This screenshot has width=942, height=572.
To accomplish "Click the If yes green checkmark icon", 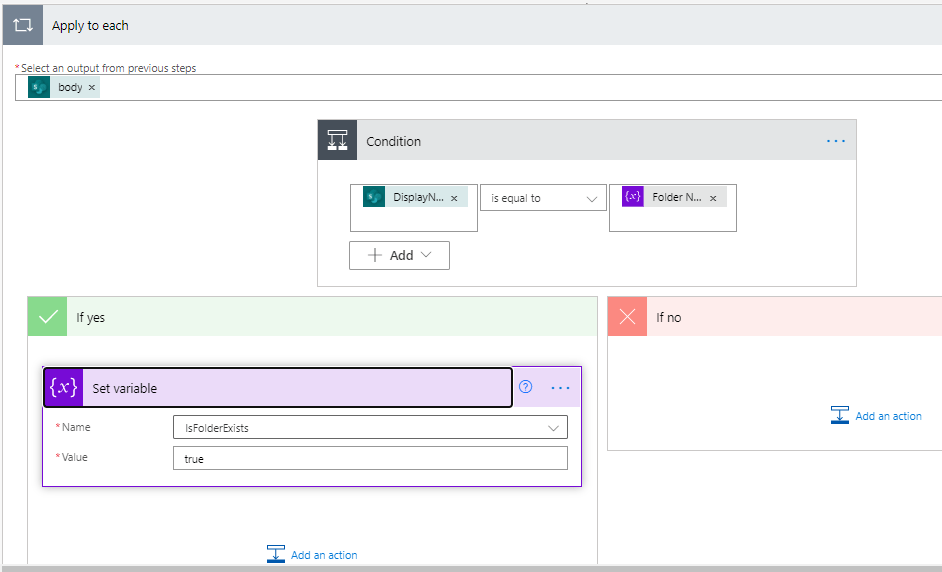I will 47,317.
